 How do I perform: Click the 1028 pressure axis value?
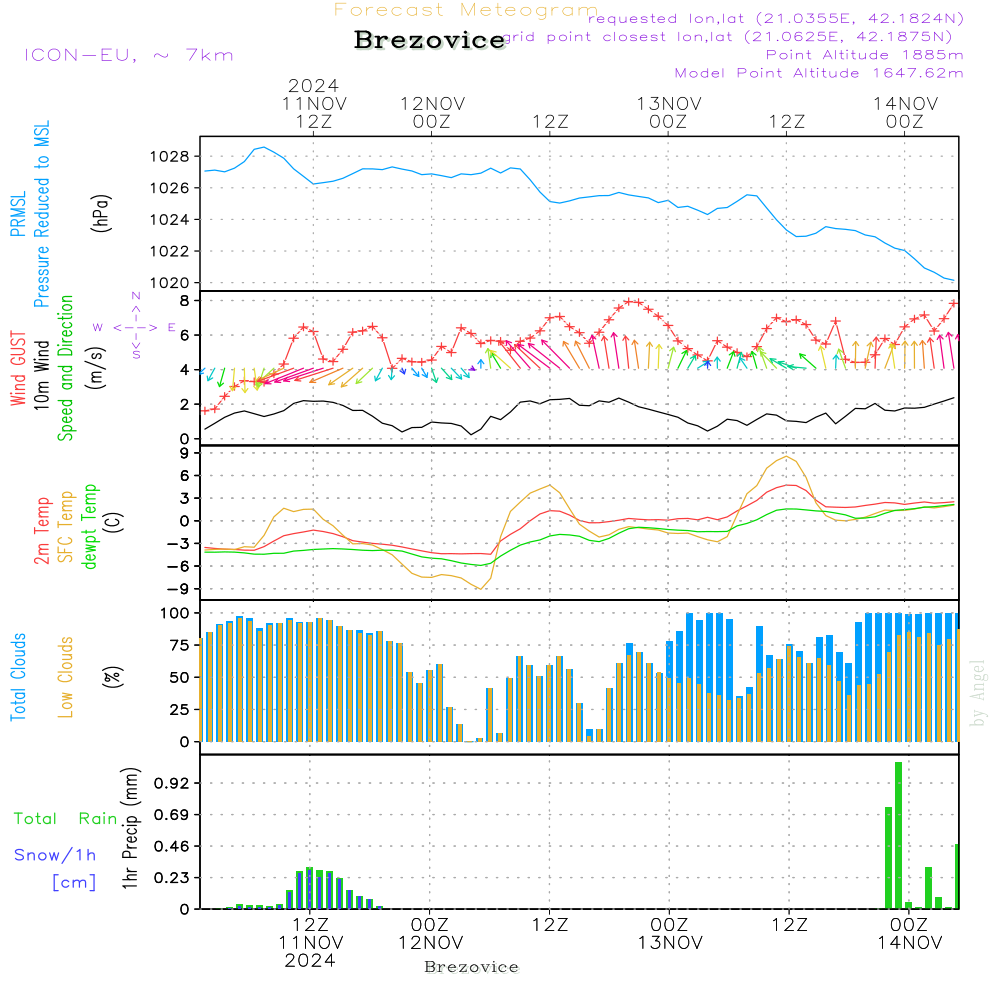[169, 156]
